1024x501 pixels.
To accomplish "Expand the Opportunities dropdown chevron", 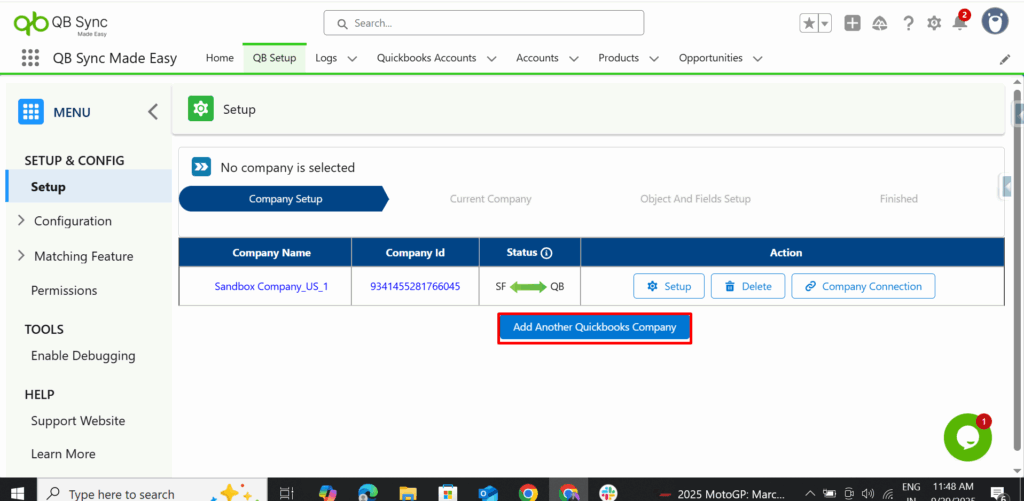I will tap(758, 59).
